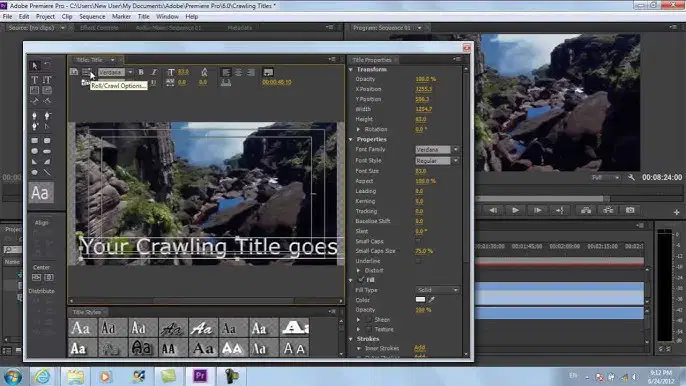
Task: Click the white fill Color swatch
Action: tap(420, 300)
